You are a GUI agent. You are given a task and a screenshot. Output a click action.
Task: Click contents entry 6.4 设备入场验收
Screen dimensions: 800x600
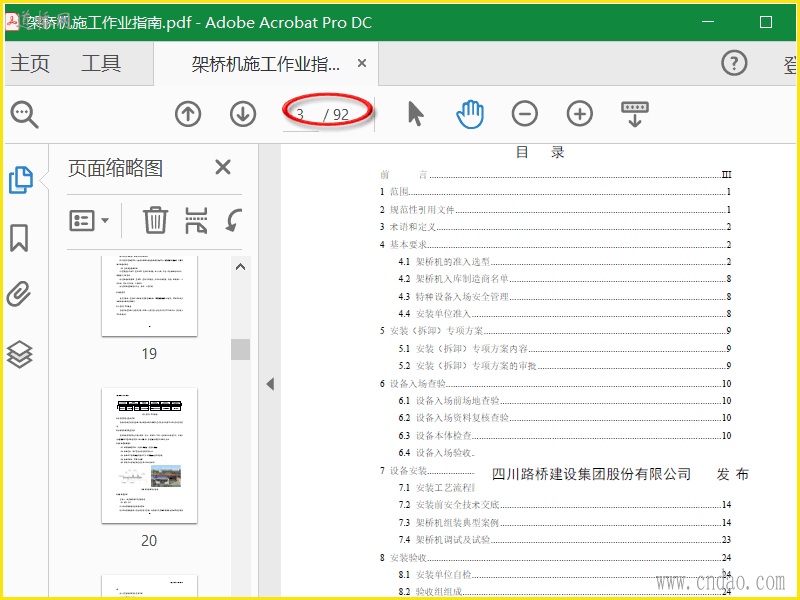437,453
